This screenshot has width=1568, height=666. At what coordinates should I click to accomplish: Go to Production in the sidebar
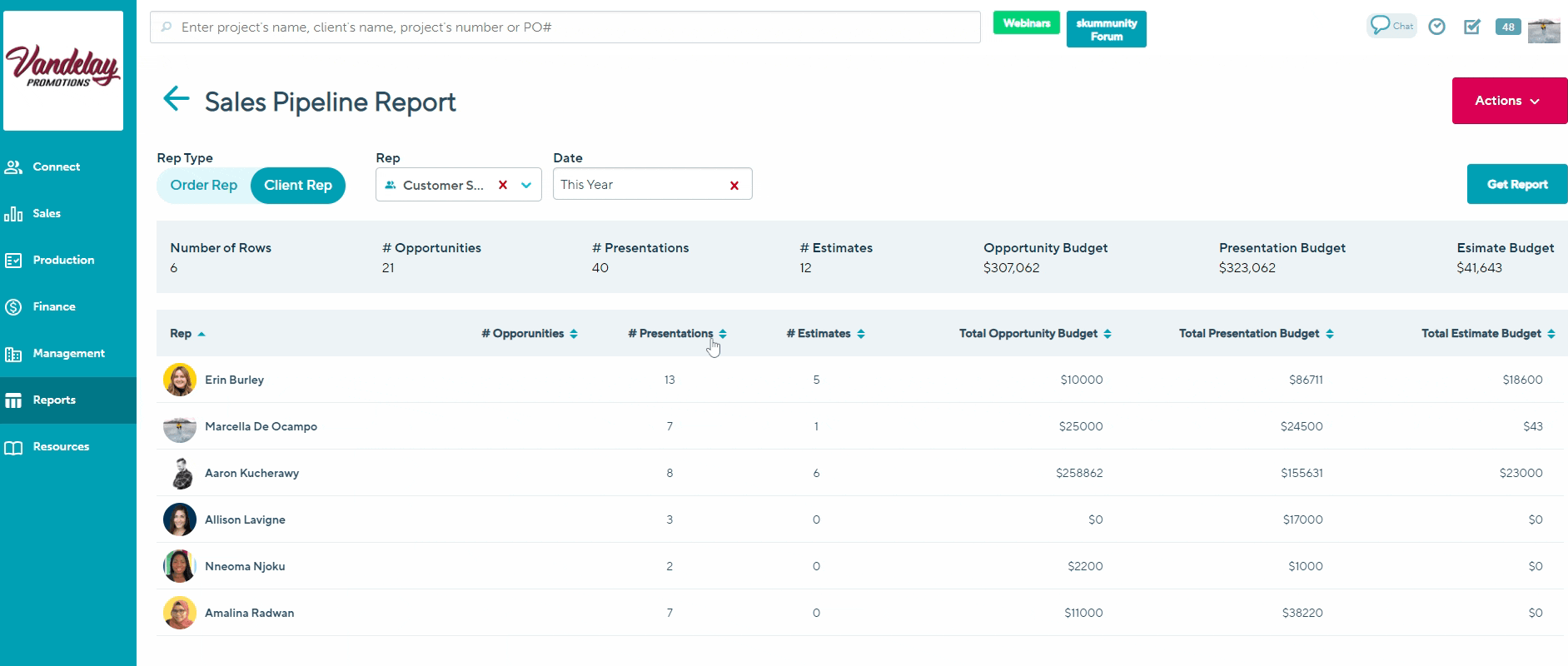pos(63,261)
